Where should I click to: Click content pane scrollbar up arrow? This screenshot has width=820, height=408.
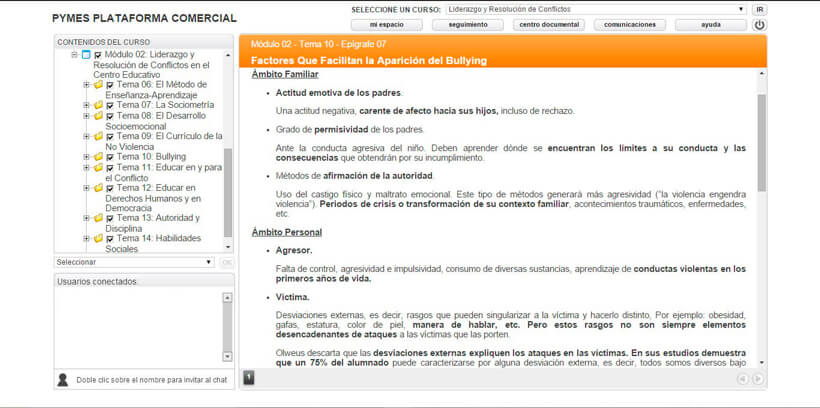point(761,74)
